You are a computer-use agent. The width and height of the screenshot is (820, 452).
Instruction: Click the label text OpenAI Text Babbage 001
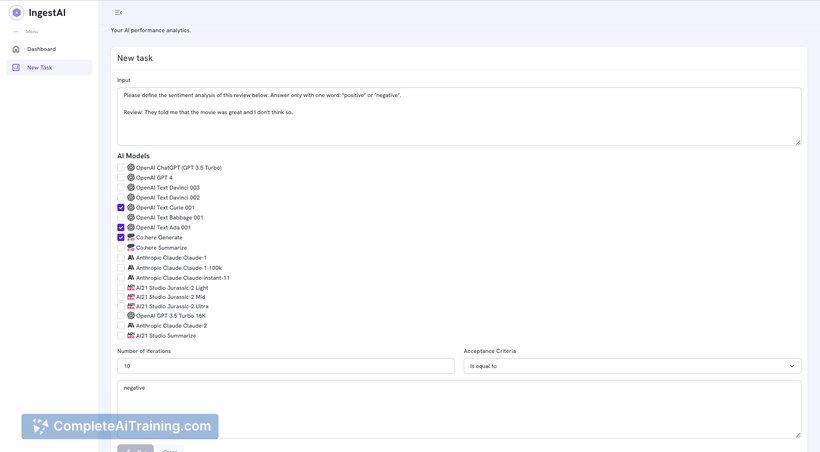tap(169, 218)
